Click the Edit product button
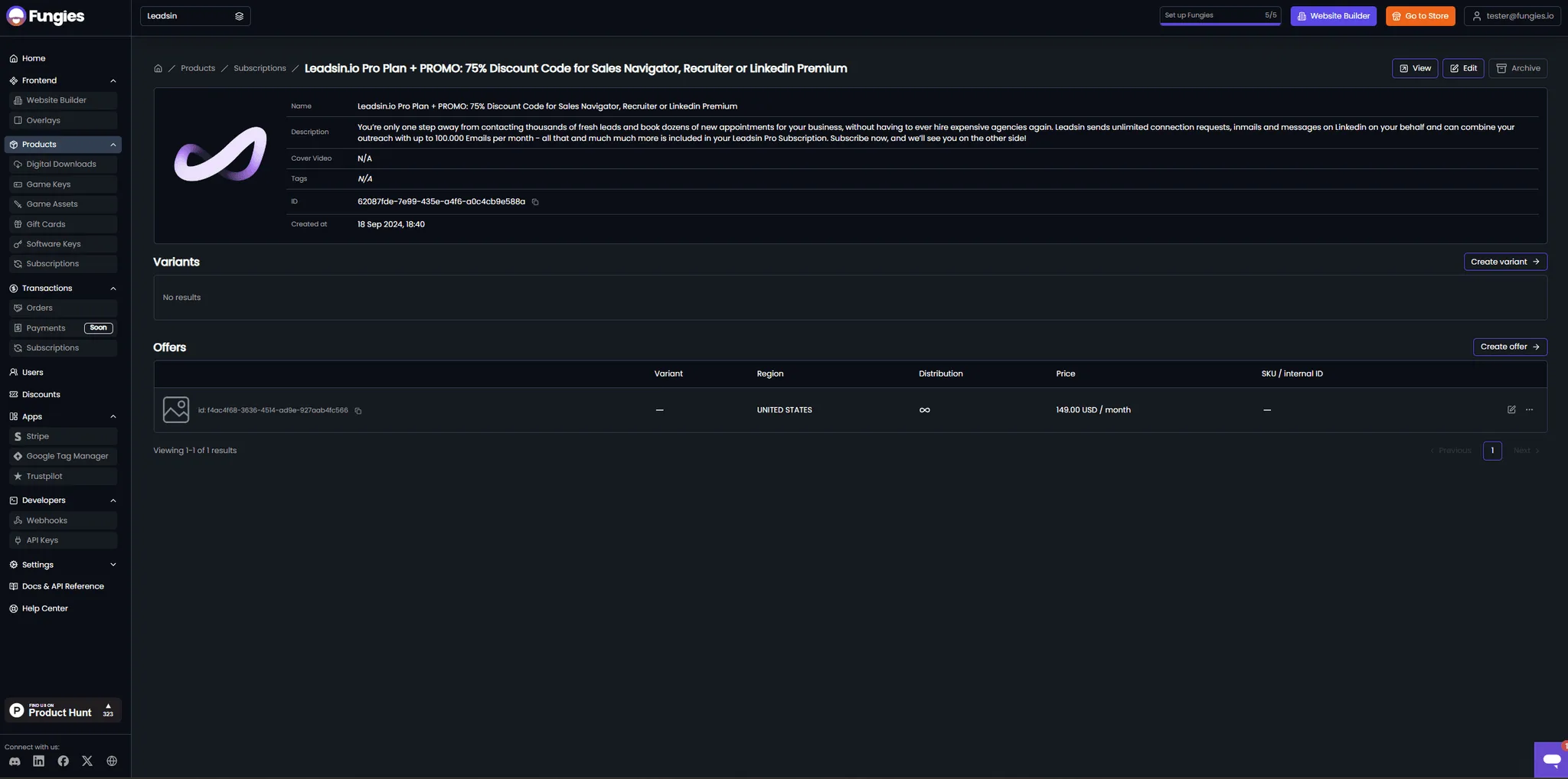The width and height of the screenshot is (1568, 779). pos(1463,68)
